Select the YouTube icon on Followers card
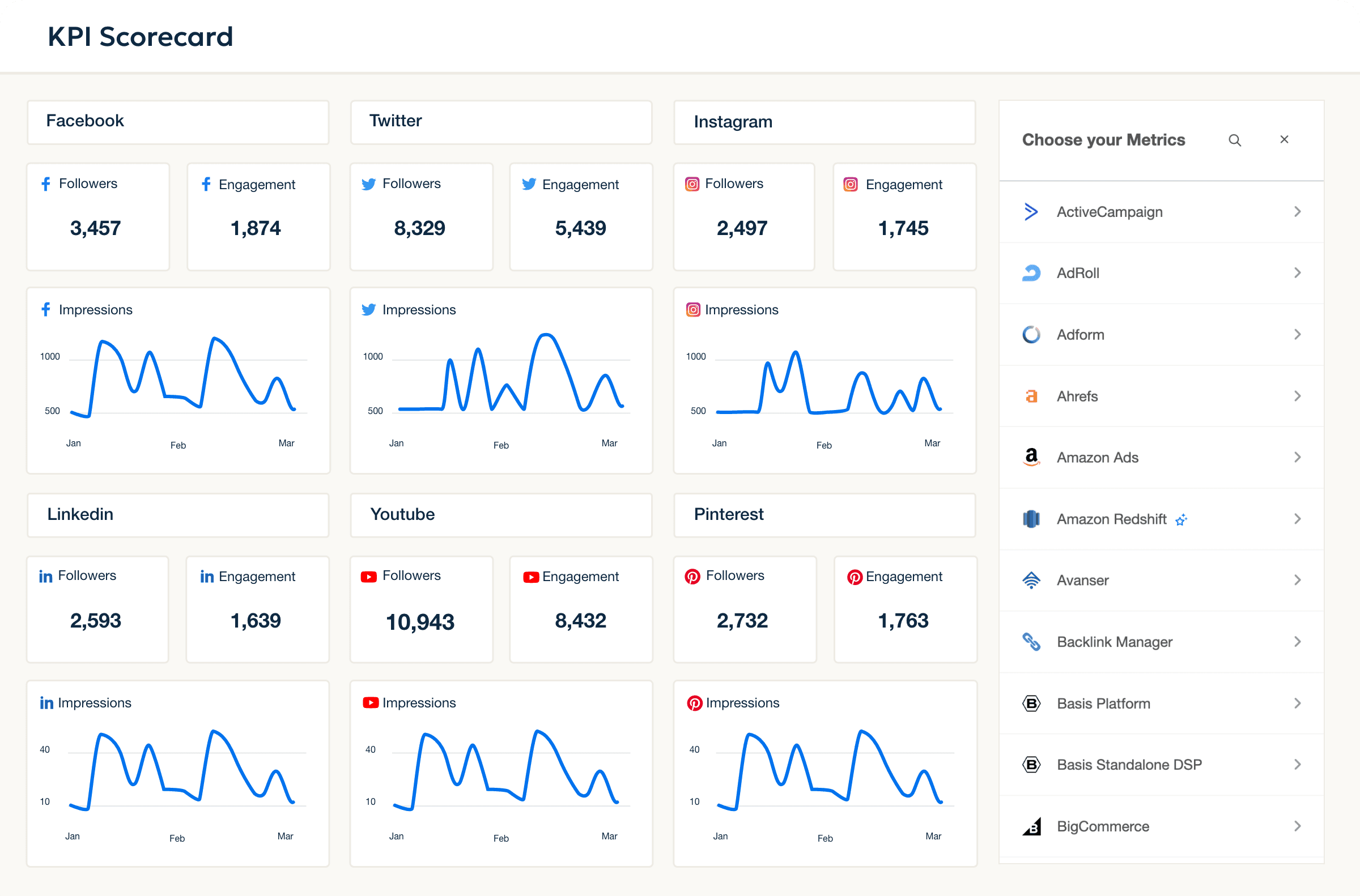The image size is (1360, 896). click(369, 575)
